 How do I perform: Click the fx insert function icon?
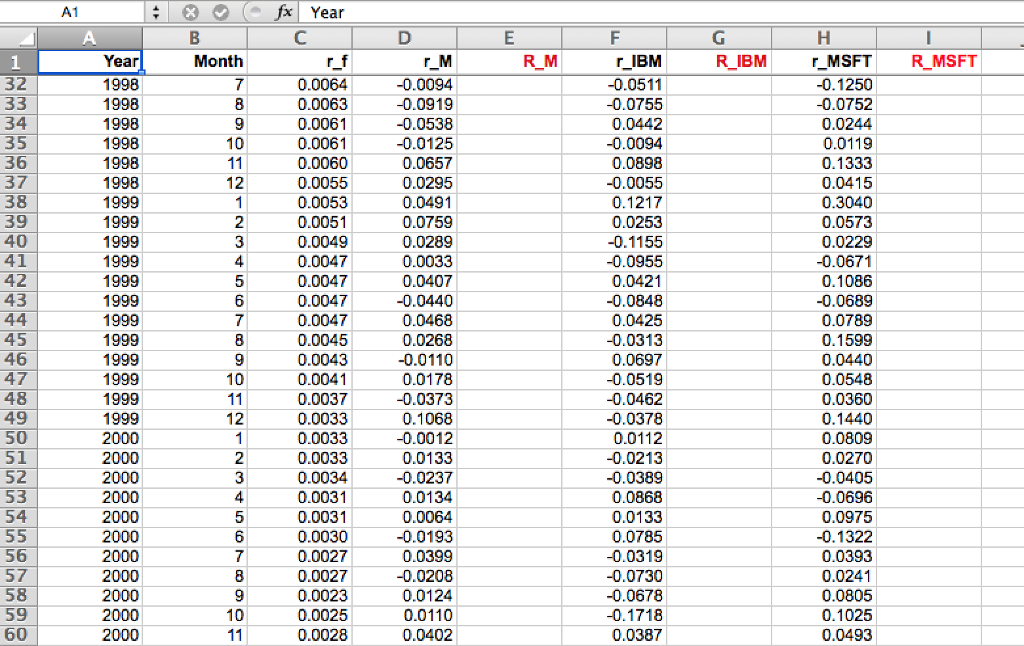(283, 12)
